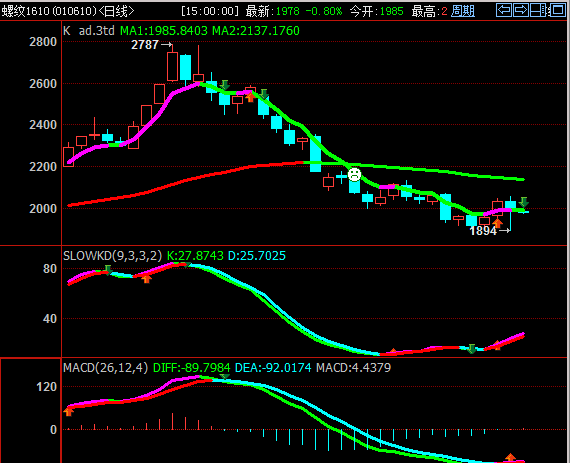The height and width of the screenshot is (463, 570).
Task: Click the 螺纹1610 (010610) contract title
Action: (49, 11)
